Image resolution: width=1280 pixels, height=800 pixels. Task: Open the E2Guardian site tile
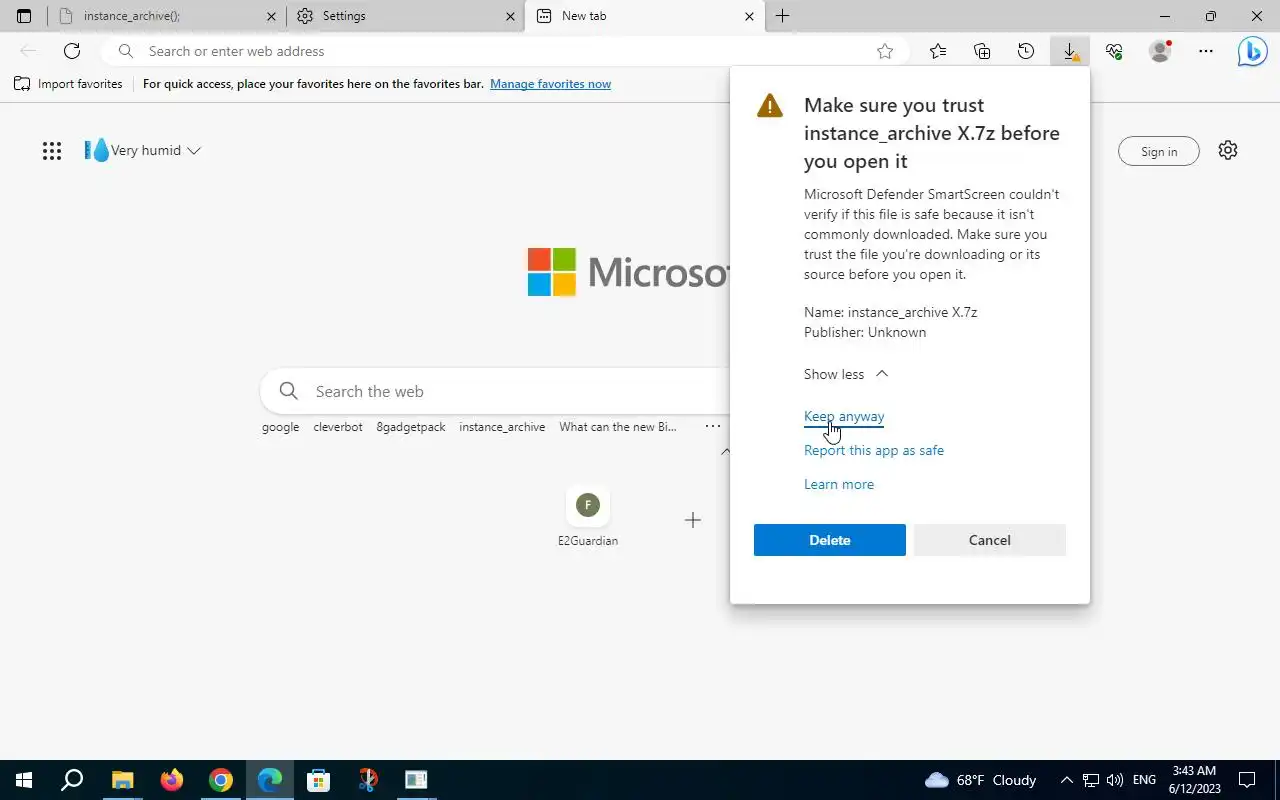[588, 517]
